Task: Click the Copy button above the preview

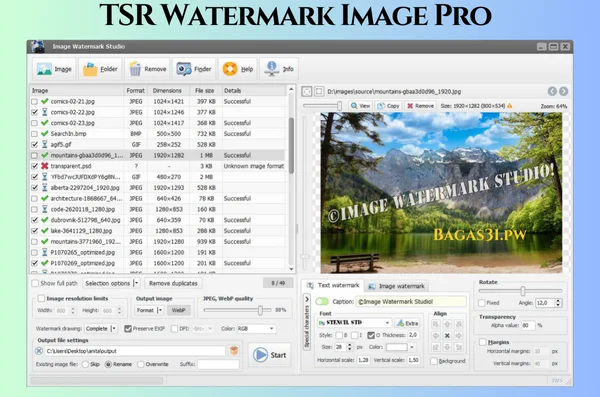Action: (x=388, y=106)
